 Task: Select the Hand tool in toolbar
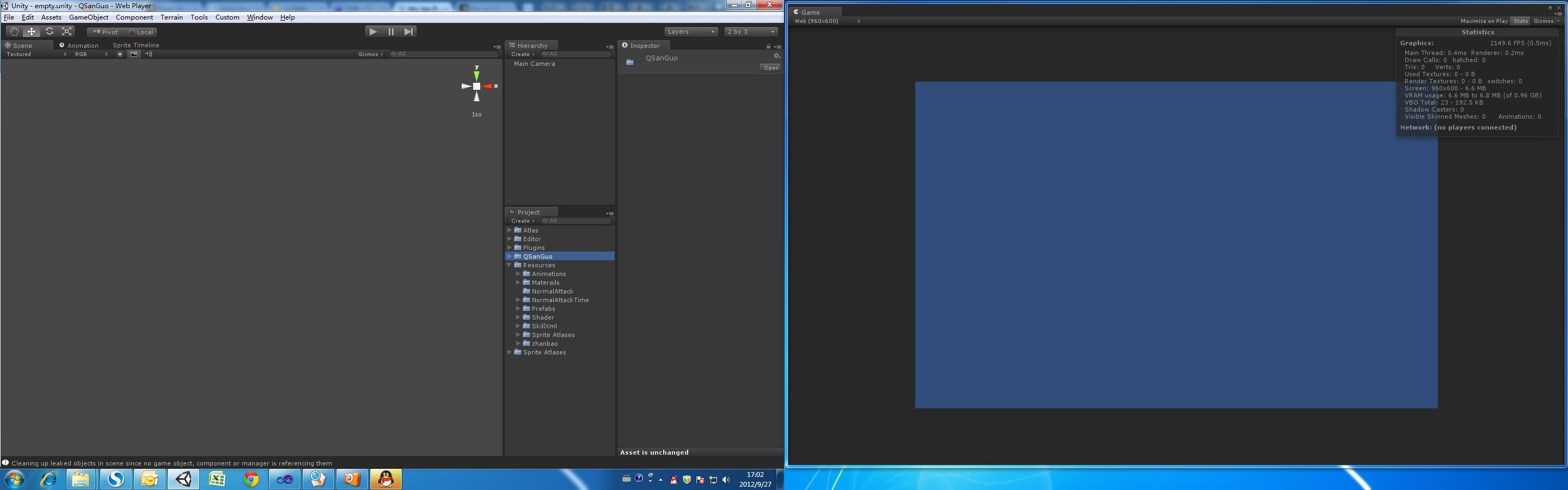pyautogui.click(x=14, y=32)
